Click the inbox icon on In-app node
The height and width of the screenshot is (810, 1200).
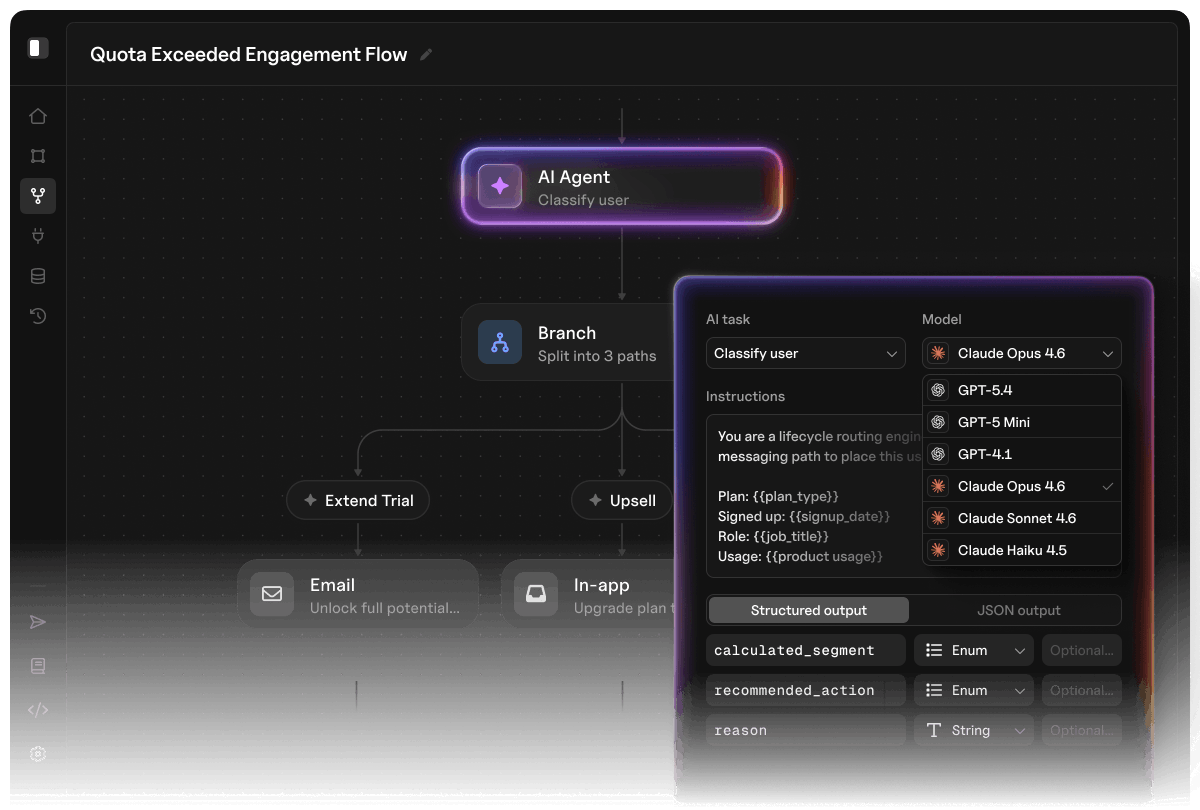[x=536, y=594]
